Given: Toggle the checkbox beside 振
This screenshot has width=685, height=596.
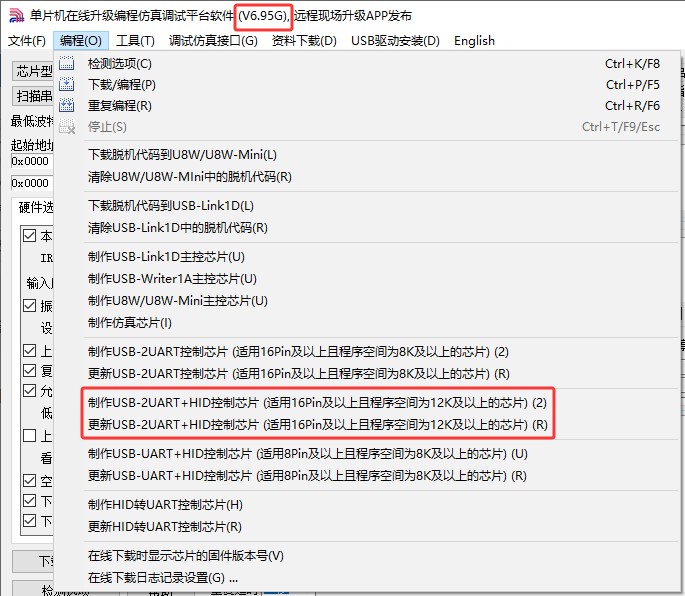Looking at the screenshot, I should pyautogui.click(x=30, y=305).
